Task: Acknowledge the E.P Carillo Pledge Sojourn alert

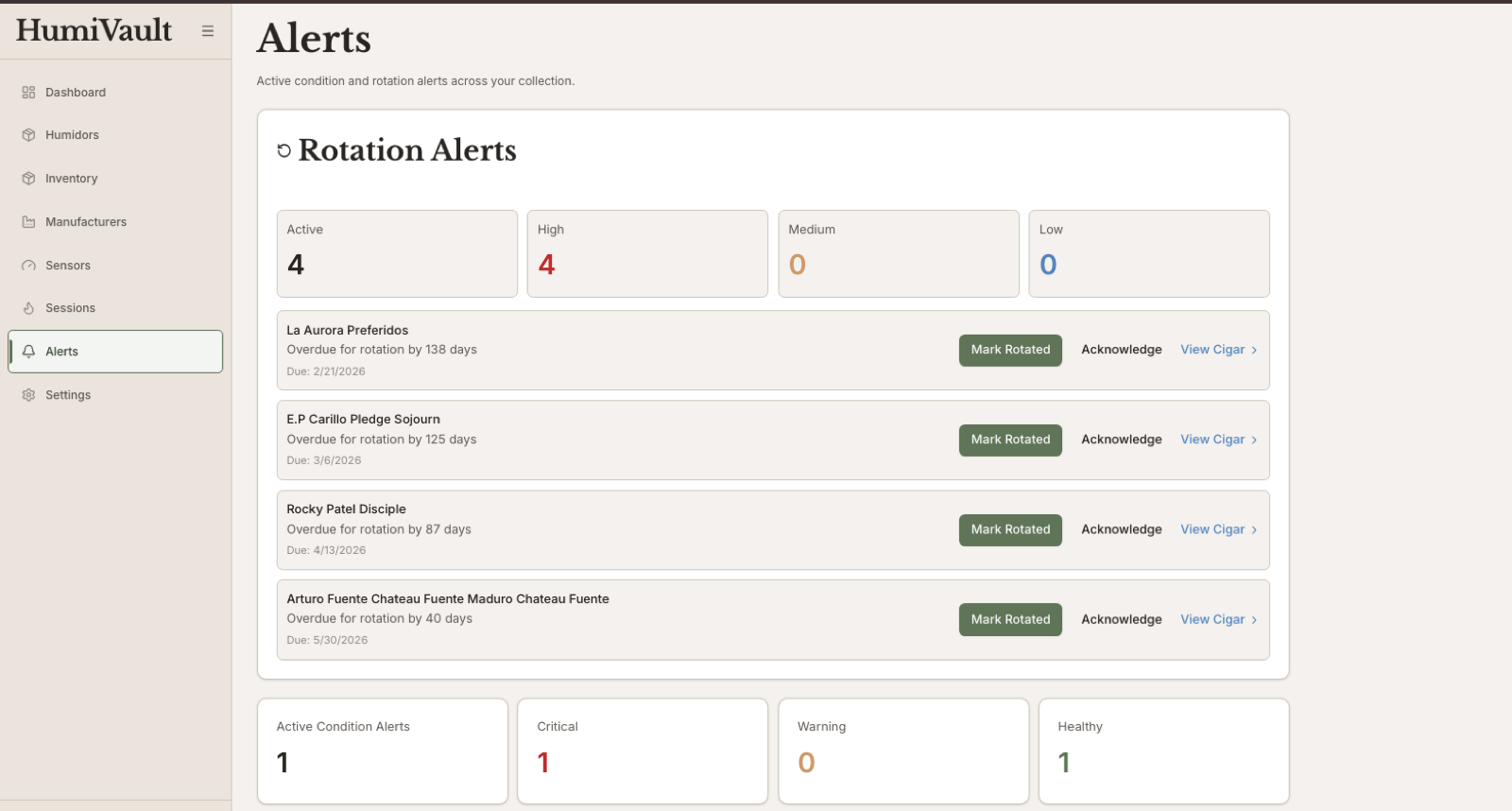Action: tap(1122, 440)
